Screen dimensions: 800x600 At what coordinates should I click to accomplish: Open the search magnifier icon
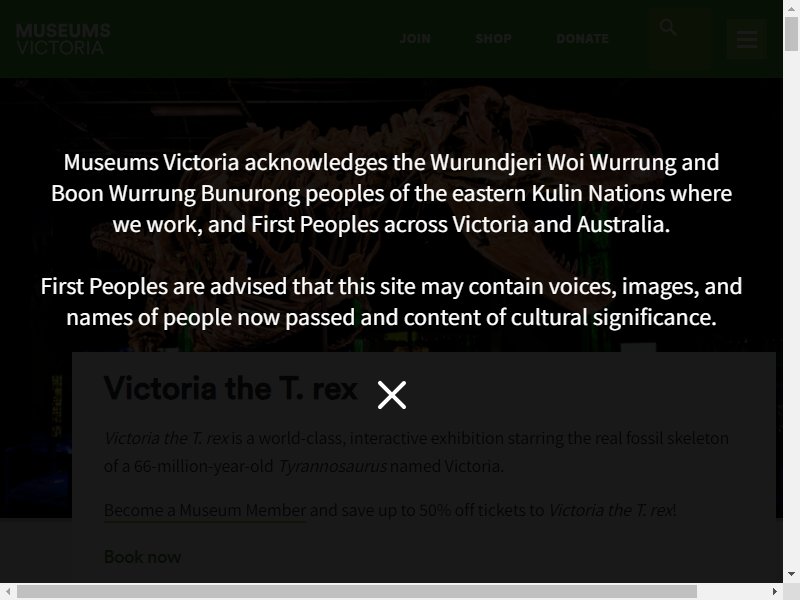coord(668,27)
